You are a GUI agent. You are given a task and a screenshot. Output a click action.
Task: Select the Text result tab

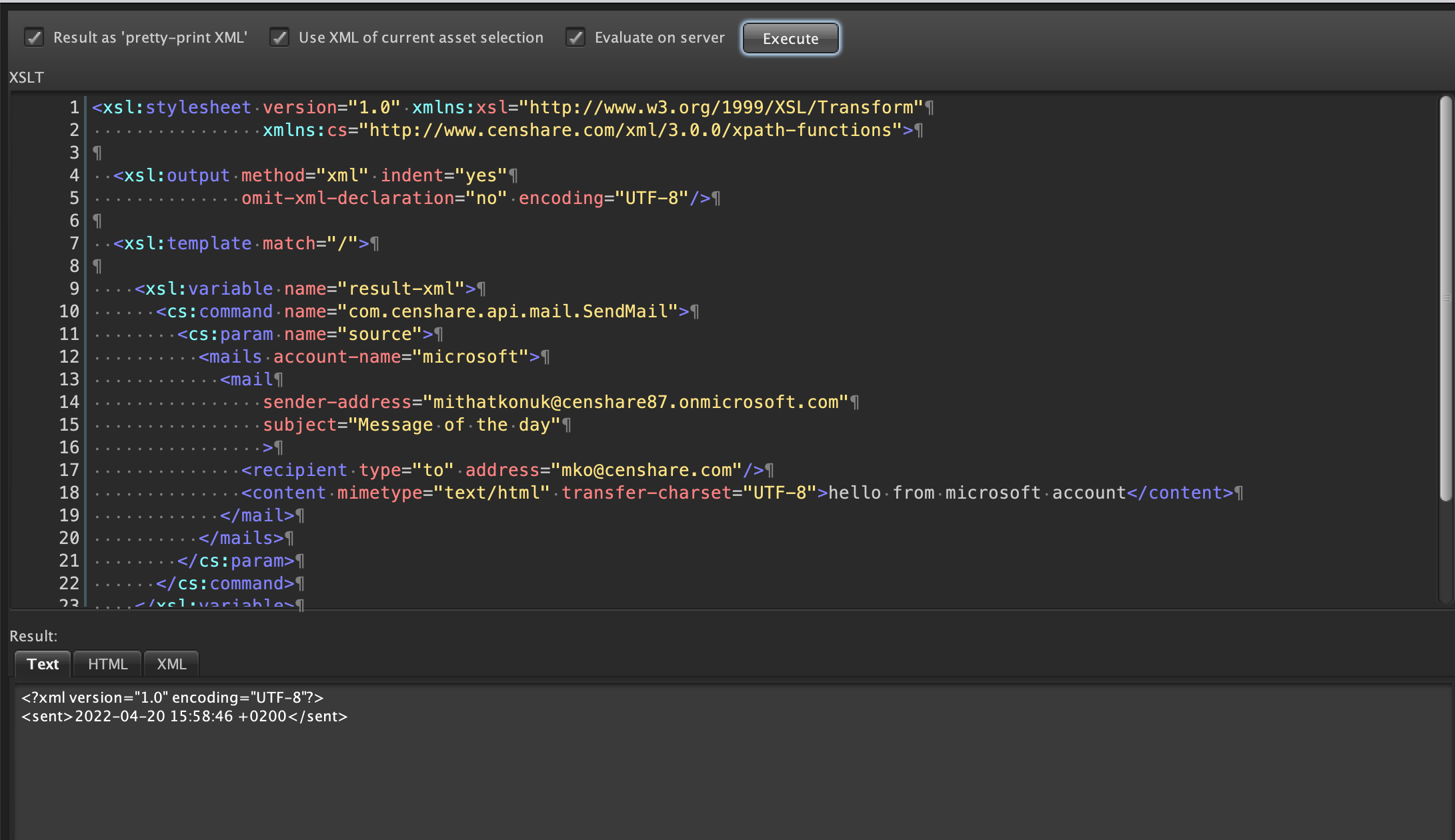click(x=42, y=663)
